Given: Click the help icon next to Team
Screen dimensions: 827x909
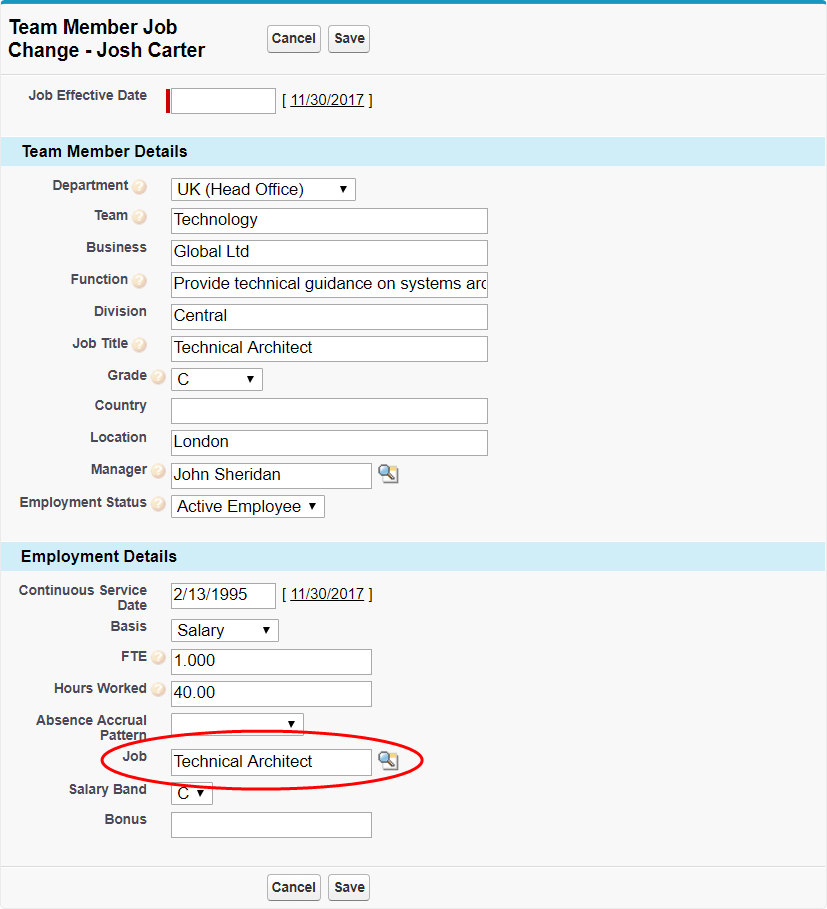Looking at the screenshot, I should (140, 217).
